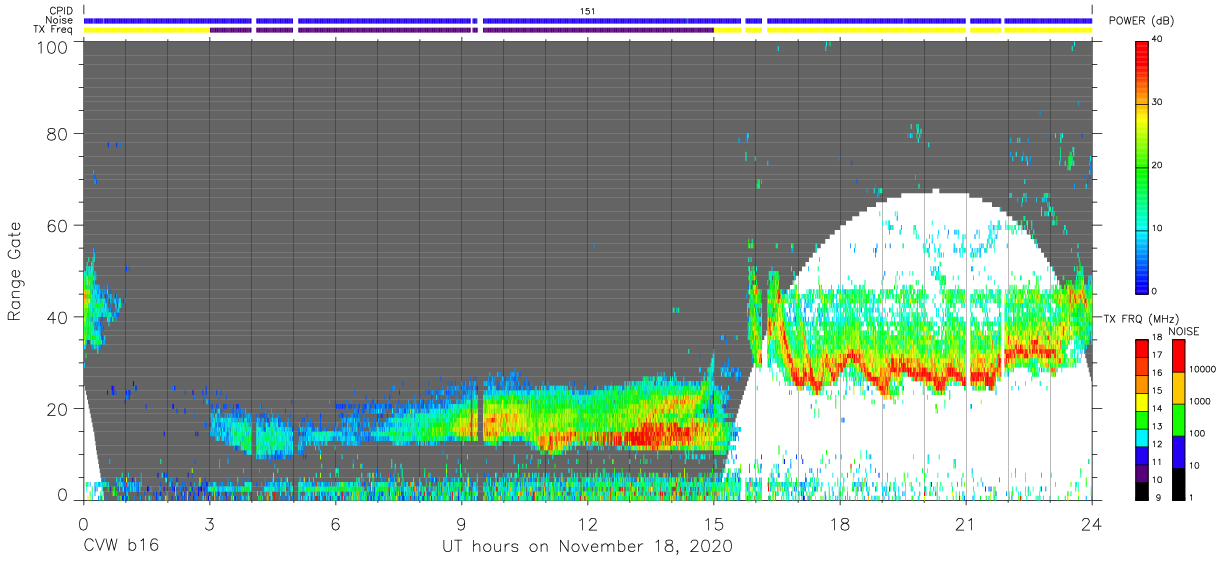Screen dimensions: 1228x567
Task: Click the yellow TX Freq strip after 16 UT
Action: tap(930, 30)
